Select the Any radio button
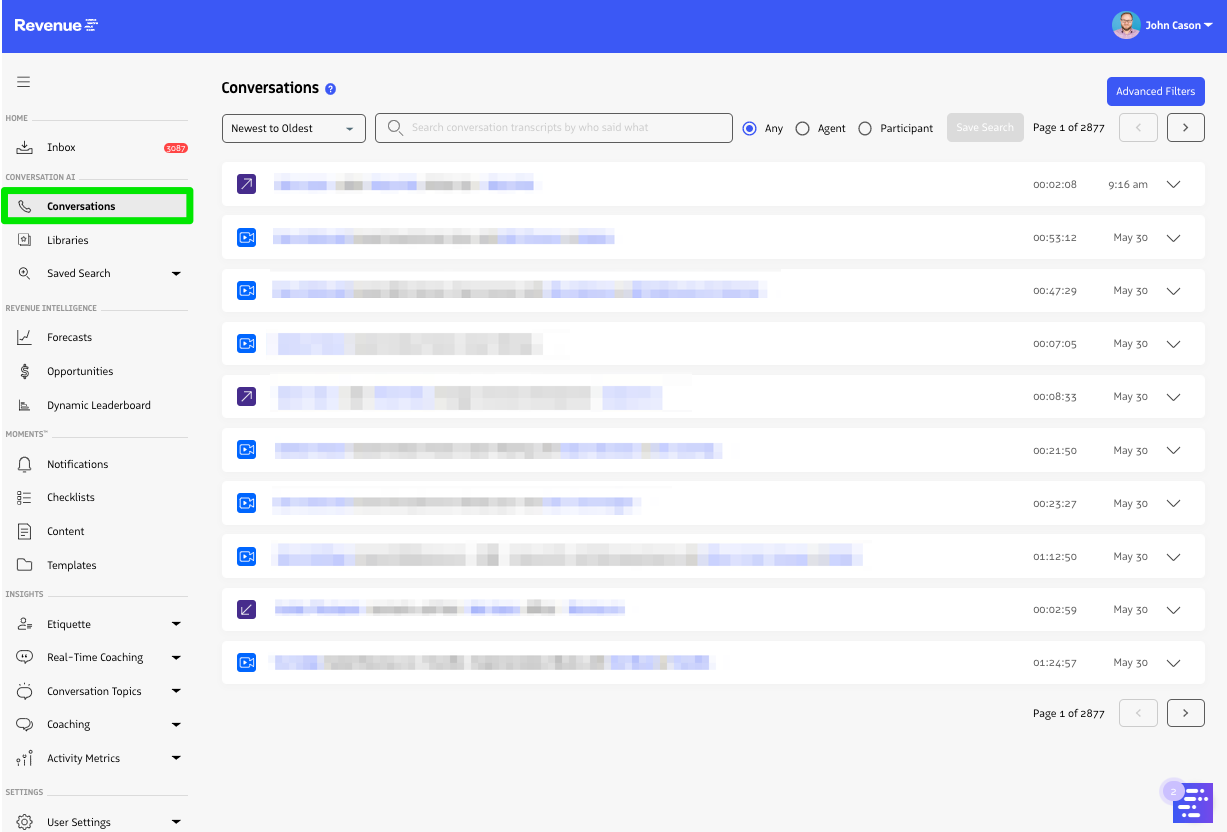The height and width of the screenshot is (832, 1227). point(750,129)
